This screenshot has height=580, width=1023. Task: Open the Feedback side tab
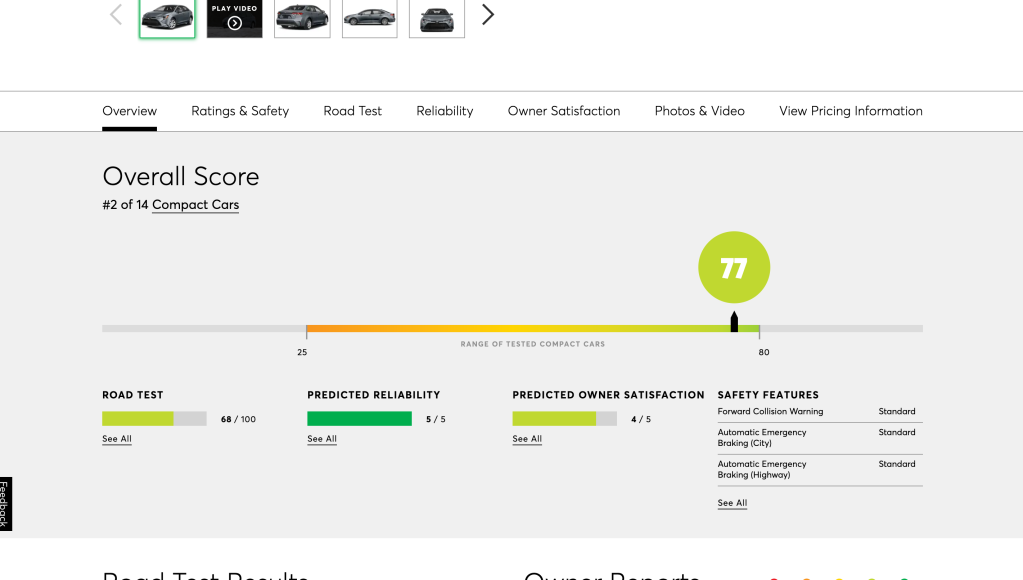5,504
